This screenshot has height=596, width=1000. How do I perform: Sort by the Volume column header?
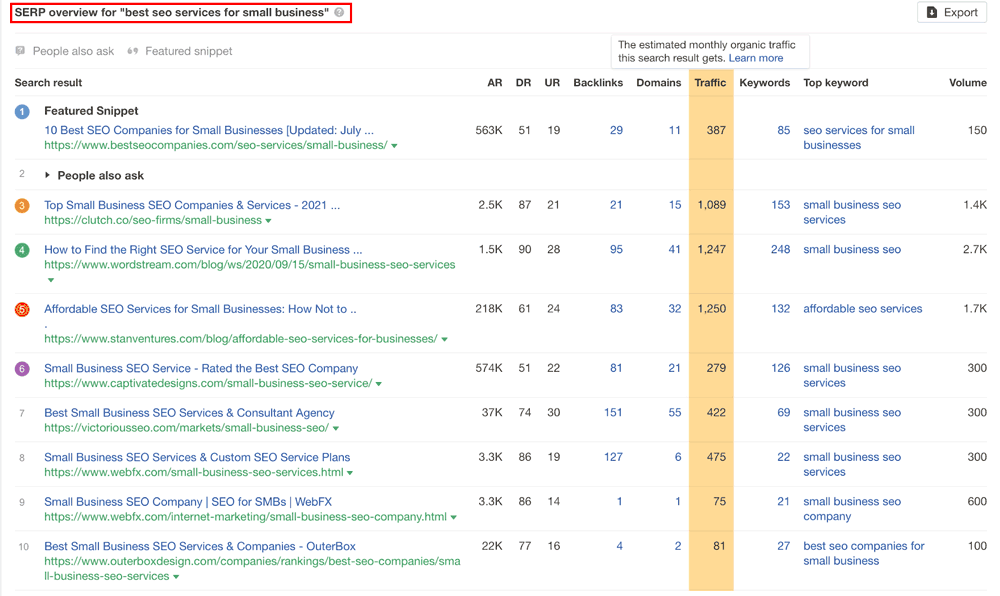point(967,83)
